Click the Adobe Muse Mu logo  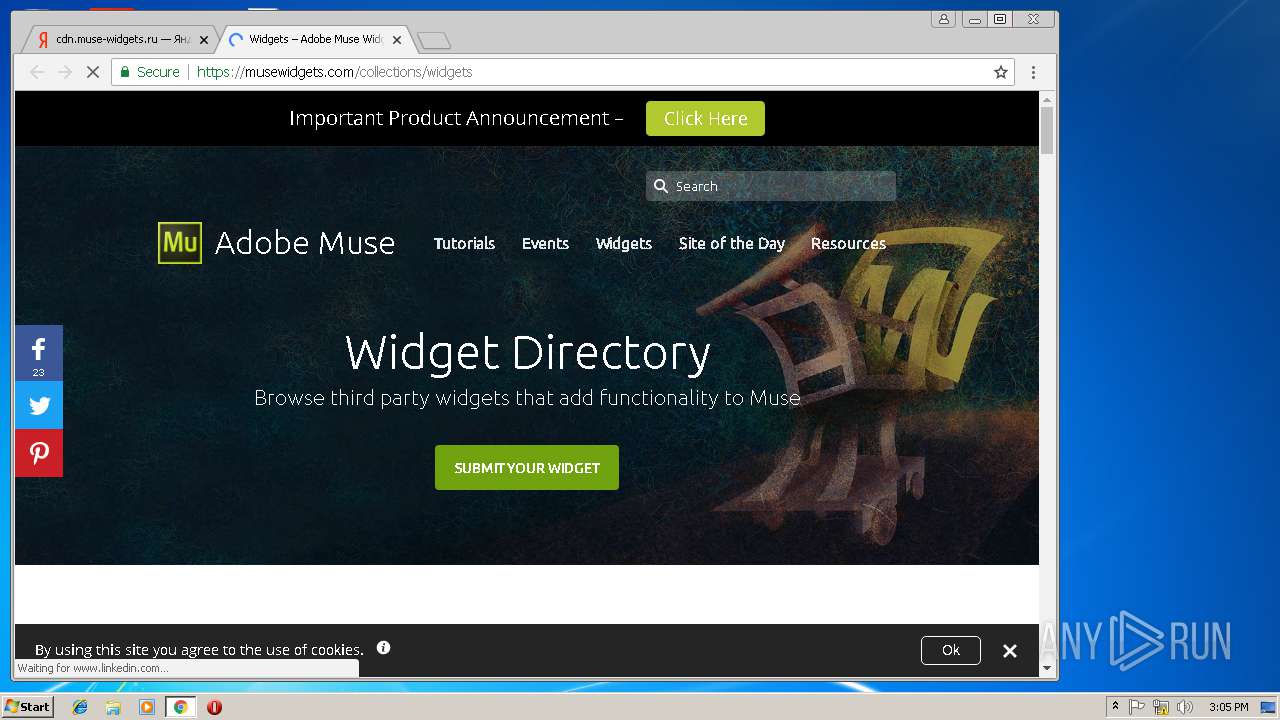pyautogui.click(x=180, y=243)
